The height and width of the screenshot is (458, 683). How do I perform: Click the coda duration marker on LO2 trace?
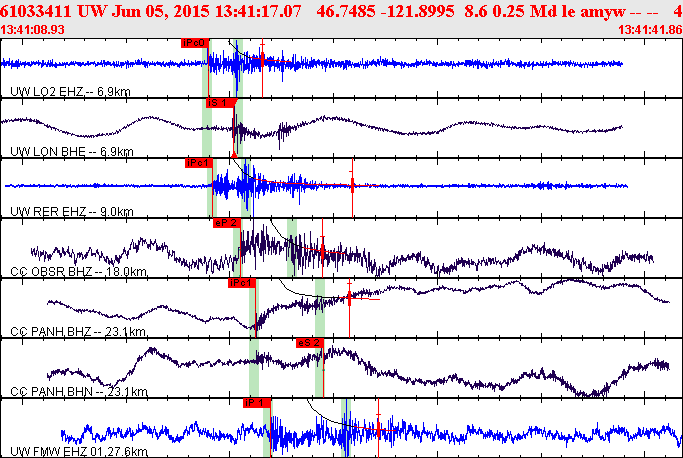coord(262,61)
